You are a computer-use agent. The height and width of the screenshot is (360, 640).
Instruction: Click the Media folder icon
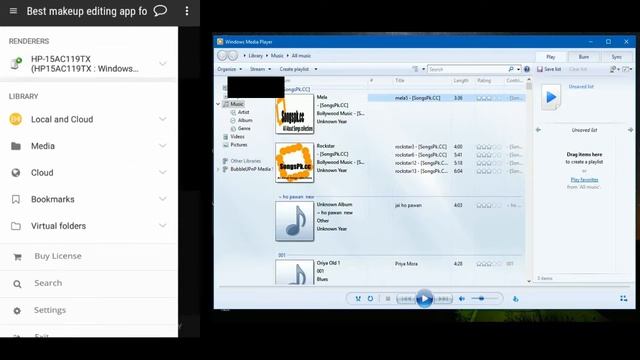[16, 146]
